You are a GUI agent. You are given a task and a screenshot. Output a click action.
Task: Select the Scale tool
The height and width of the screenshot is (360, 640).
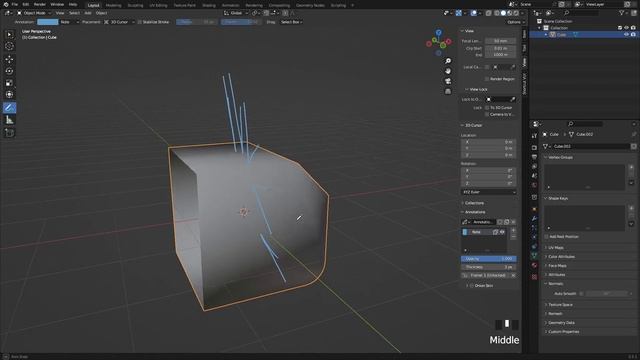point(9,83)
